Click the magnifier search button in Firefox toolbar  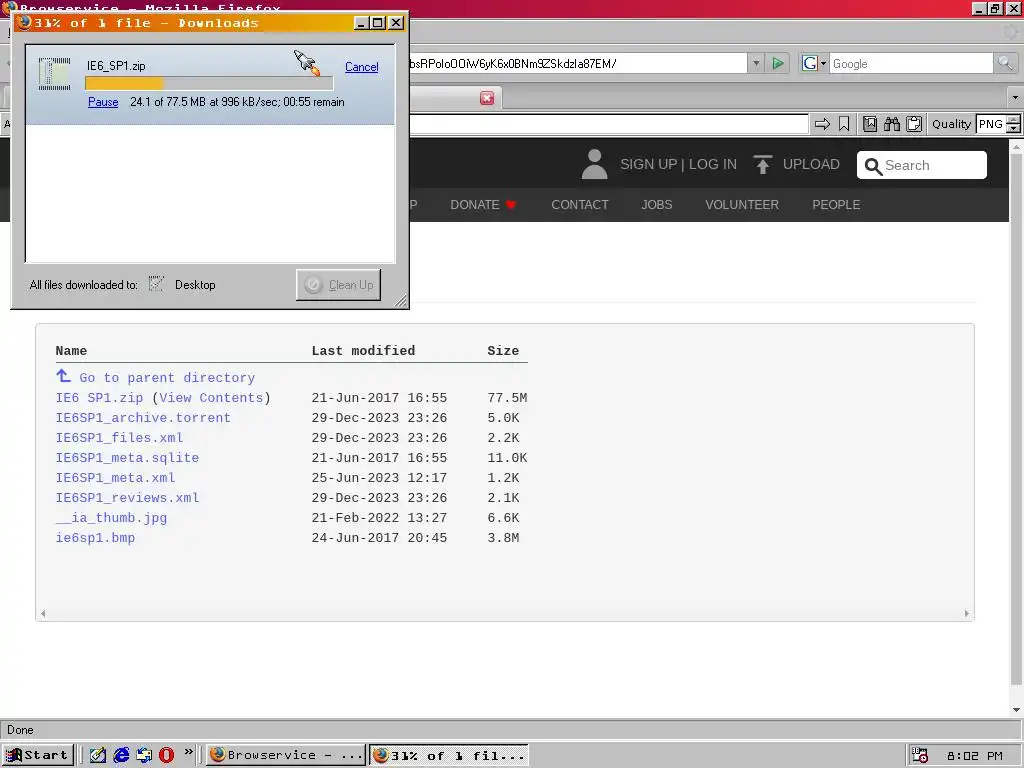pyautogui.click(x=1005, y=63)
